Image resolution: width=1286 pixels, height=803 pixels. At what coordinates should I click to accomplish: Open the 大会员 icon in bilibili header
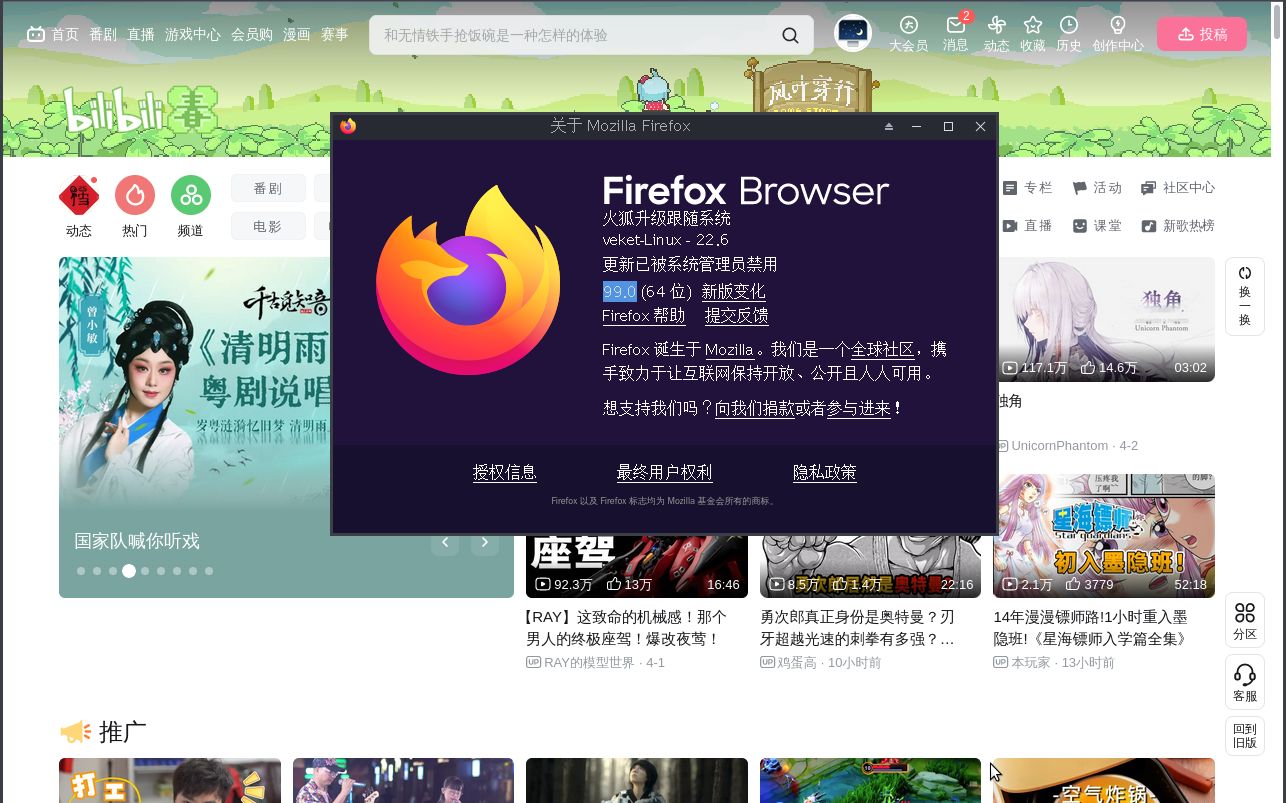click(908, 25)
